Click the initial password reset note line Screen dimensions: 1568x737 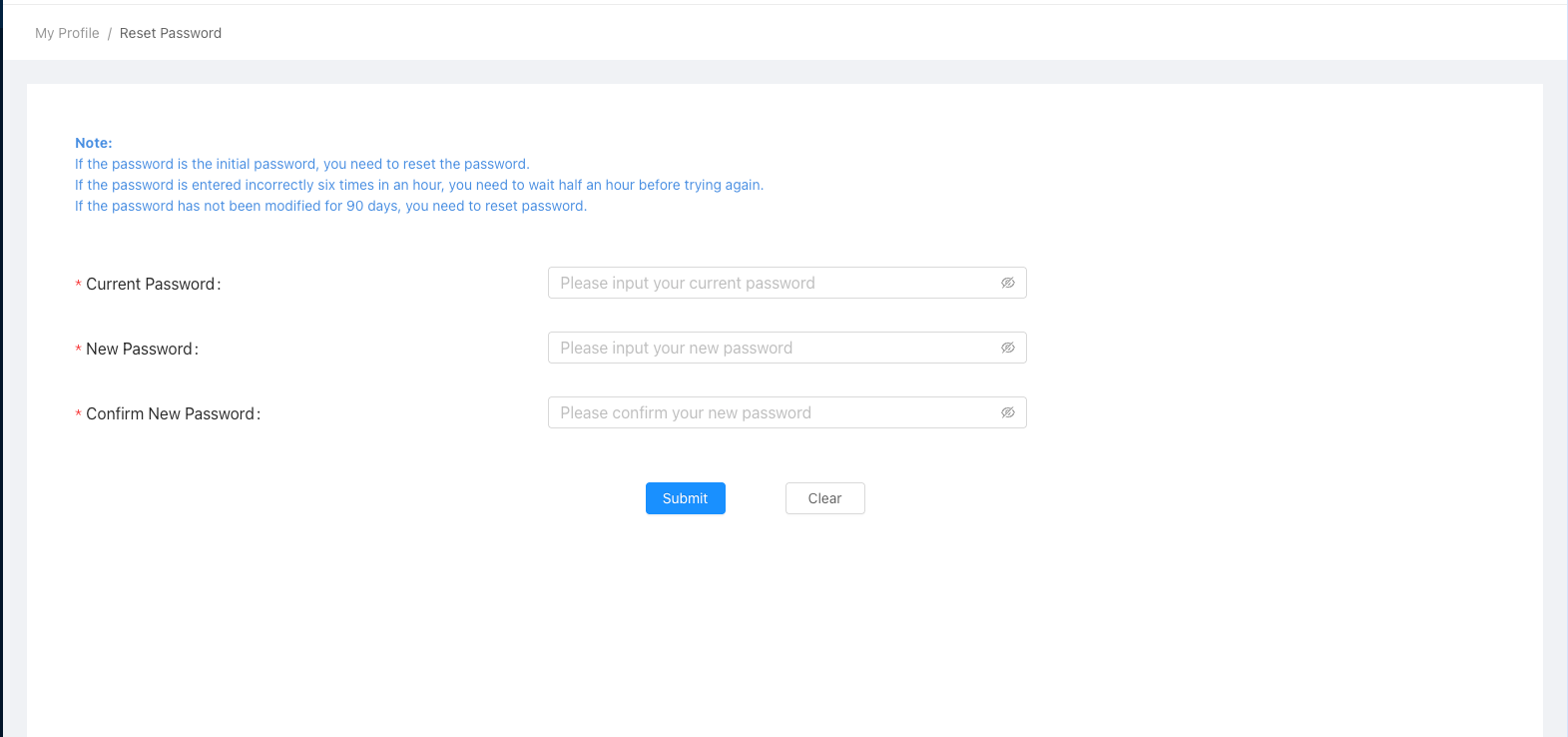point(301,164)
